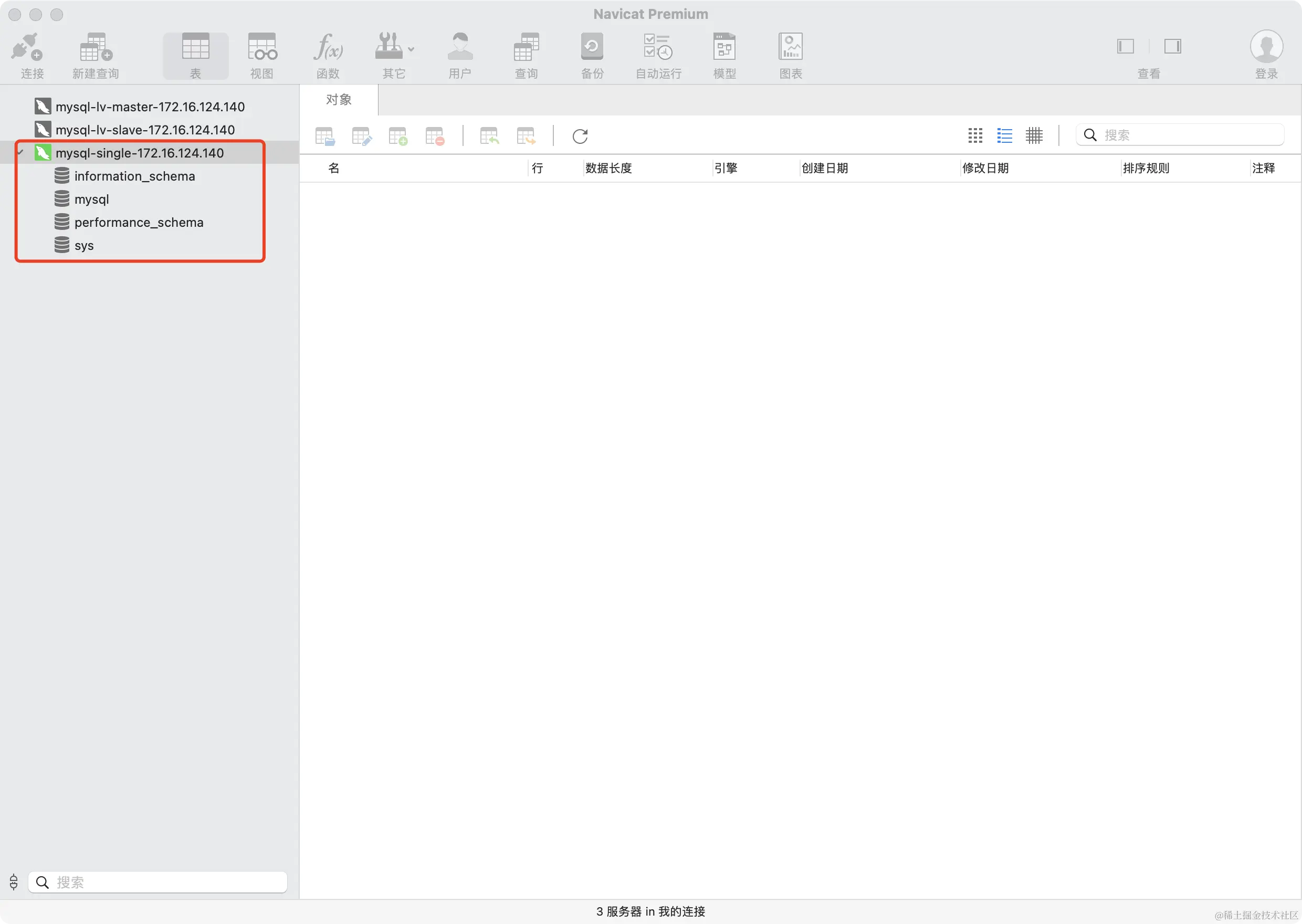
Task: Select the performance_schema database
Action: click(138, 223)
